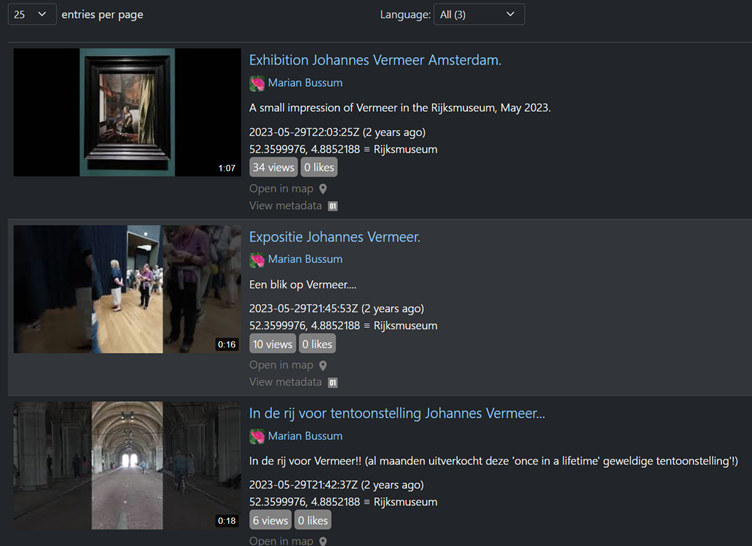The height and width of the screenshot is (546, 752).
Task: Click the rose avatar icon in Exhibition entry
Action: 257,83
